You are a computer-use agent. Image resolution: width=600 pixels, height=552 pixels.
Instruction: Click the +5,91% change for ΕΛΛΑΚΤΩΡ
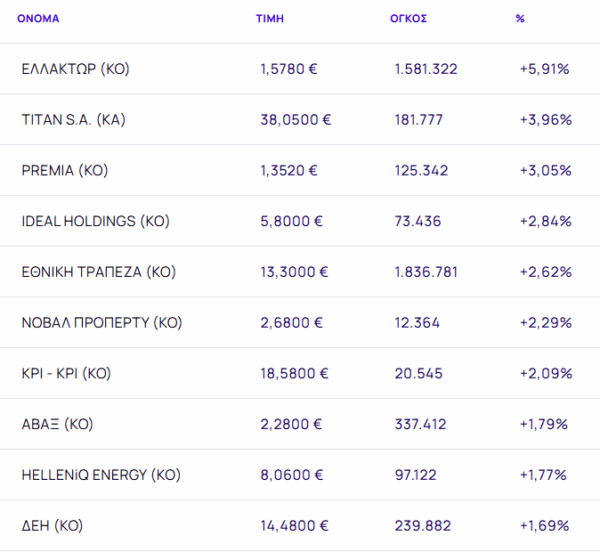tap(545, 69)
